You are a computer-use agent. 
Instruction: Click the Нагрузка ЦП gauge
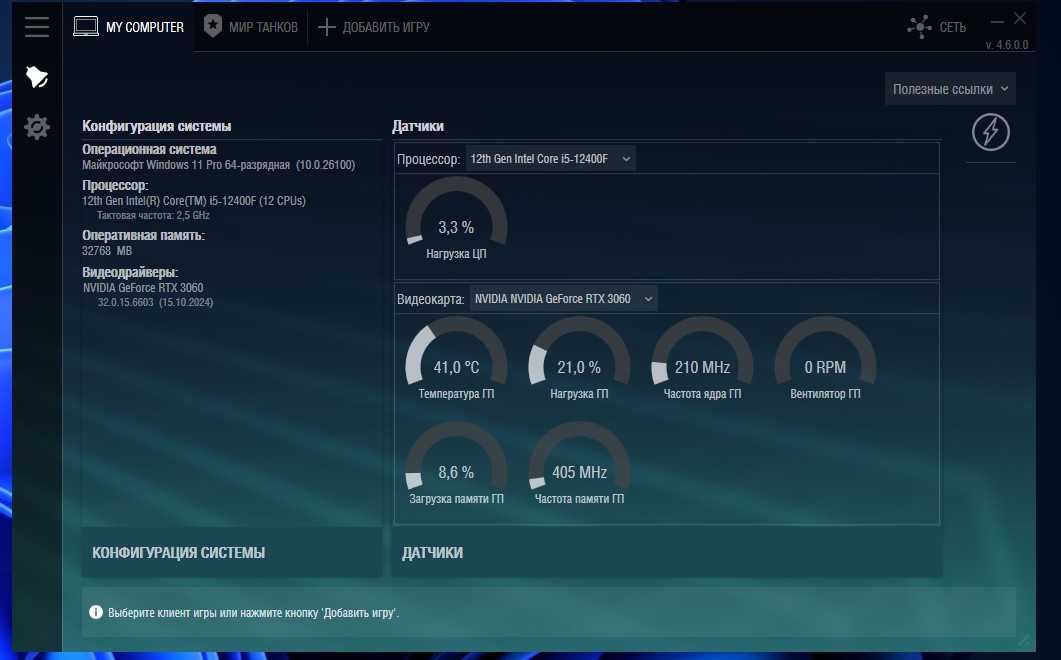click(x=456, y=219)
